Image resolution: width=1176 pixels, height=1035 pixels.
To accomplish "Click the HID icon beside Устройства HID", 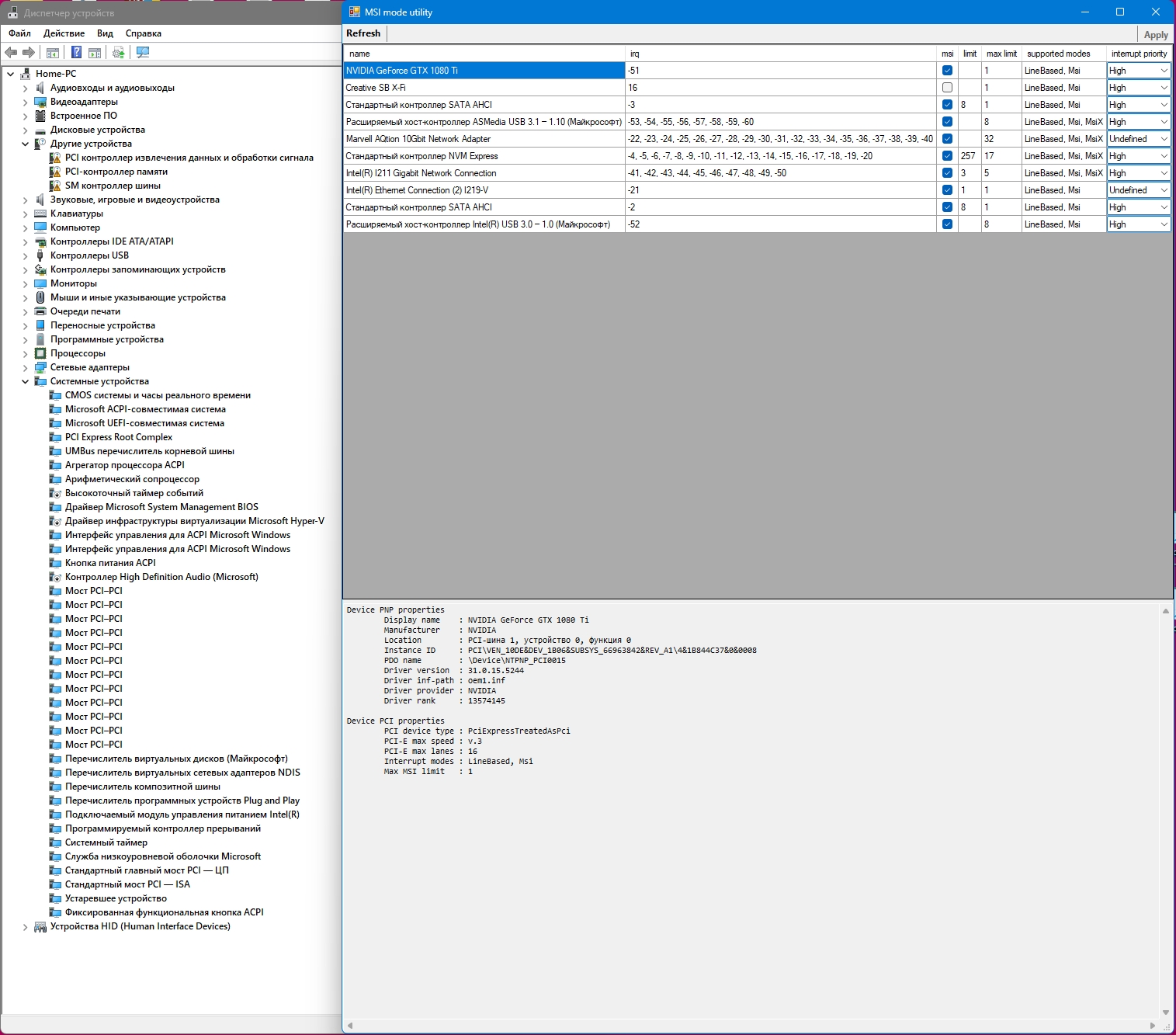I will click(40, 926).
